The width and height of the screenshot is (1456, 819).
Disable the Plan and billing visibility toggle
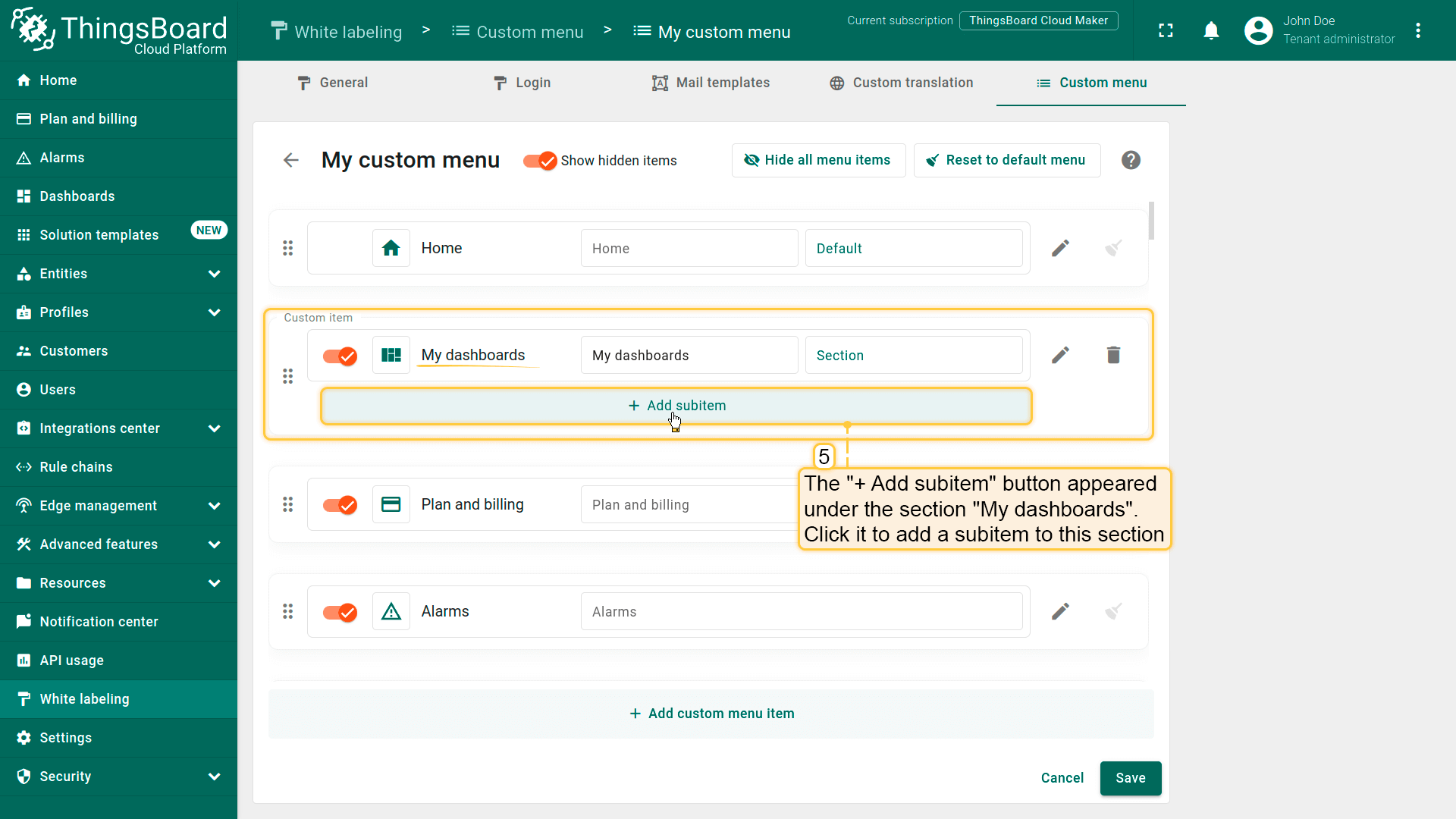pyautogui.click(x=340, y=505)
